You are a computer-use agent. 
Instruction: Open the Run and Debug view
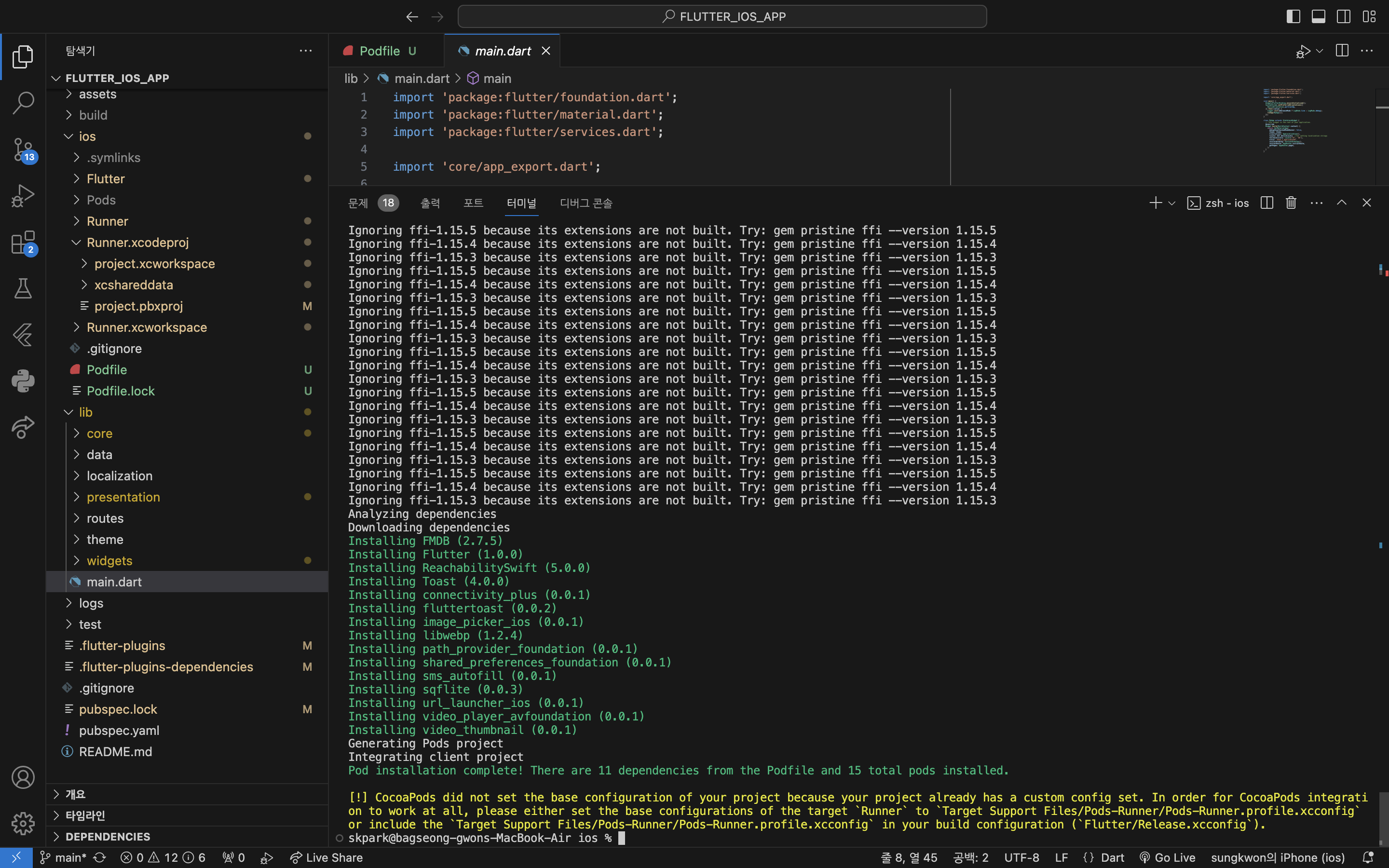(x=23, y=196)
